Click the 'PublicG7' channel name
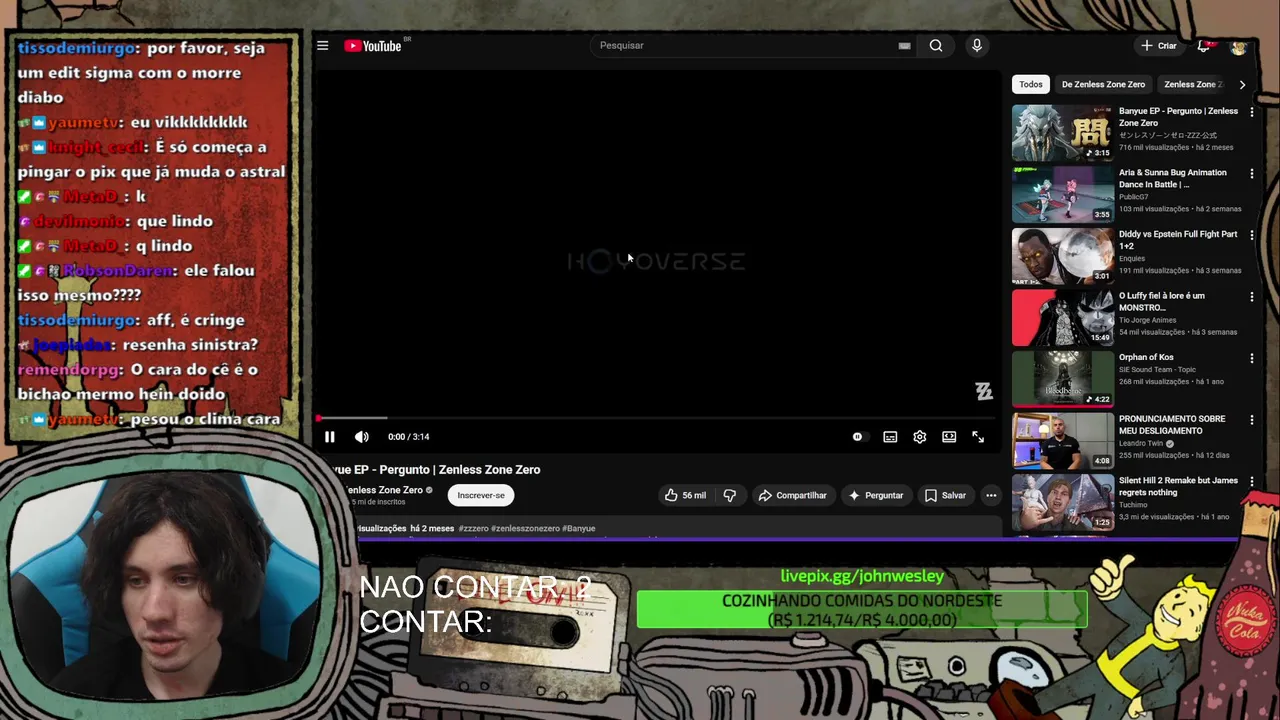 point(1134,197)
